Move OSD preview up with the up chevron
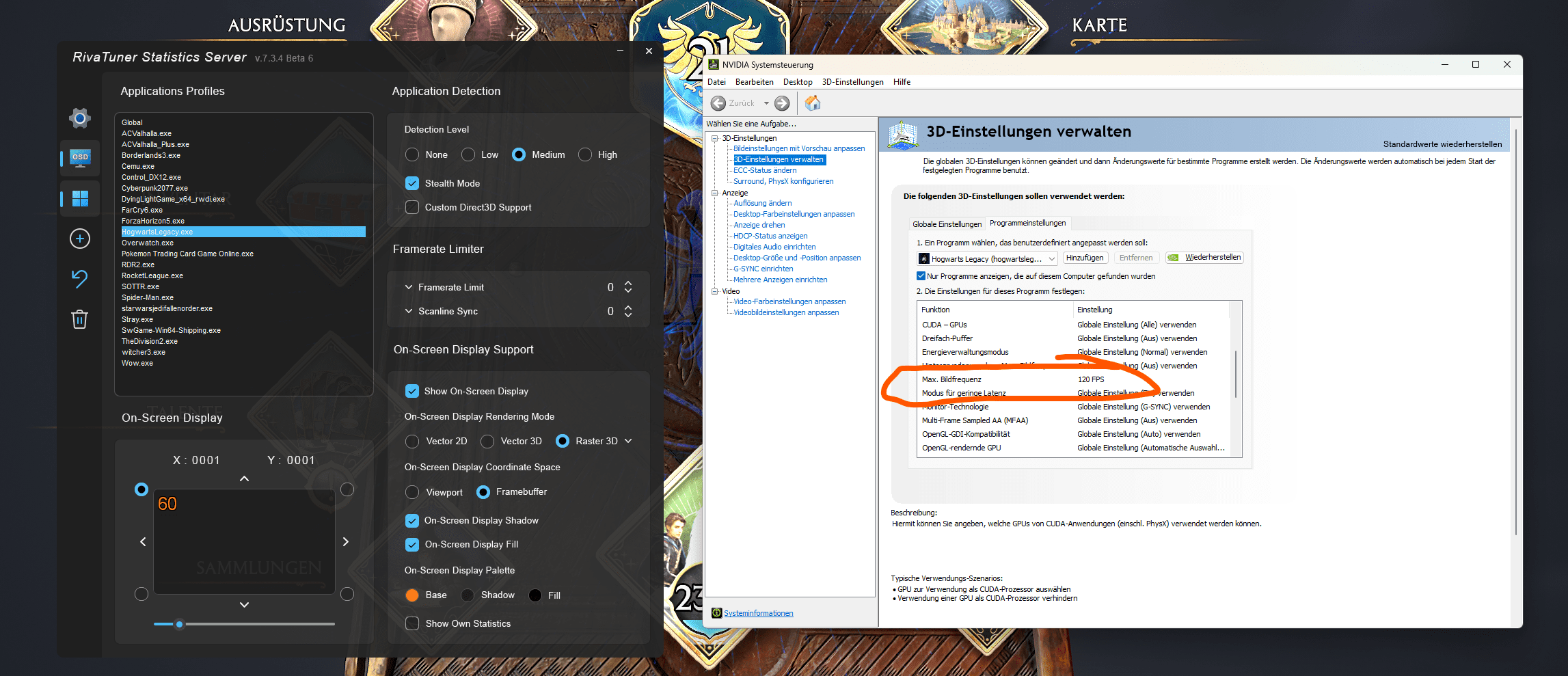The image size is (1568, 676). [x=245, y=478]
